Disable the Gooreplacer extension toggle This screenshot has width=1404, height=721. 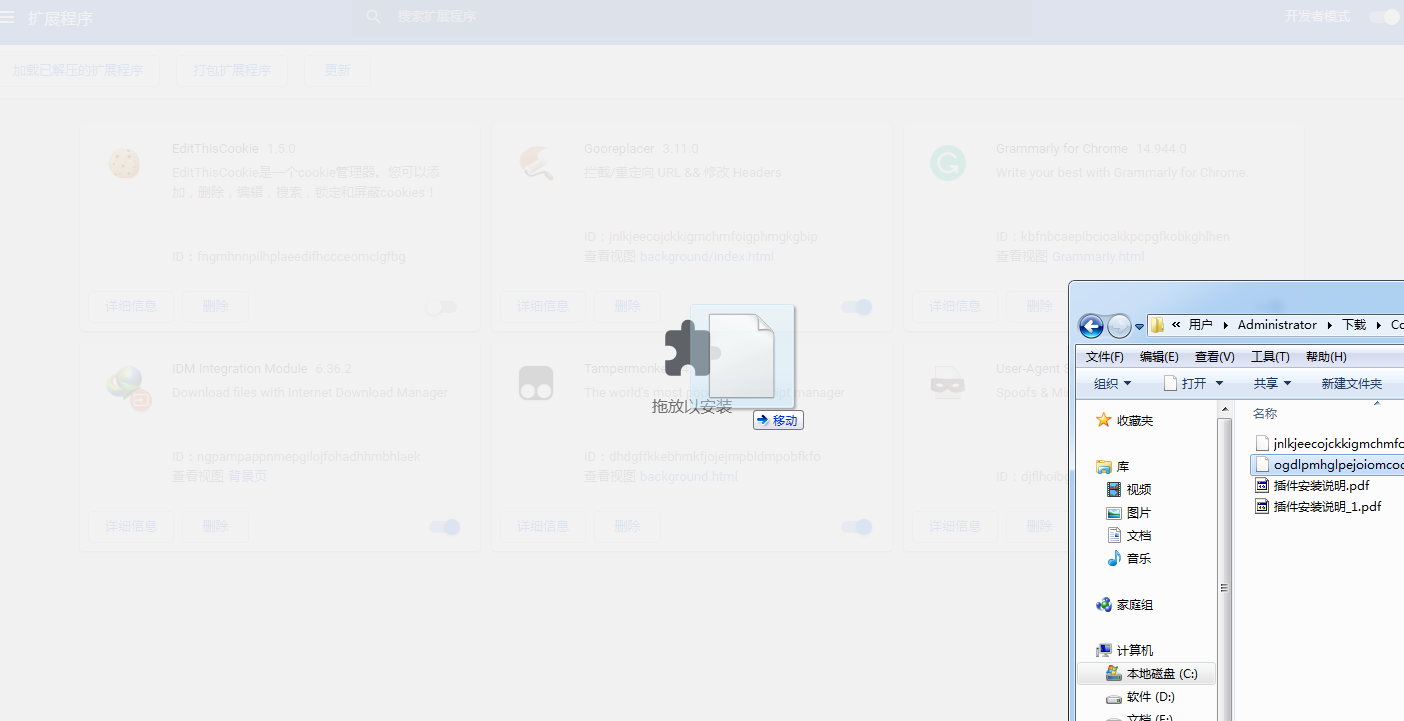(856, 307)
